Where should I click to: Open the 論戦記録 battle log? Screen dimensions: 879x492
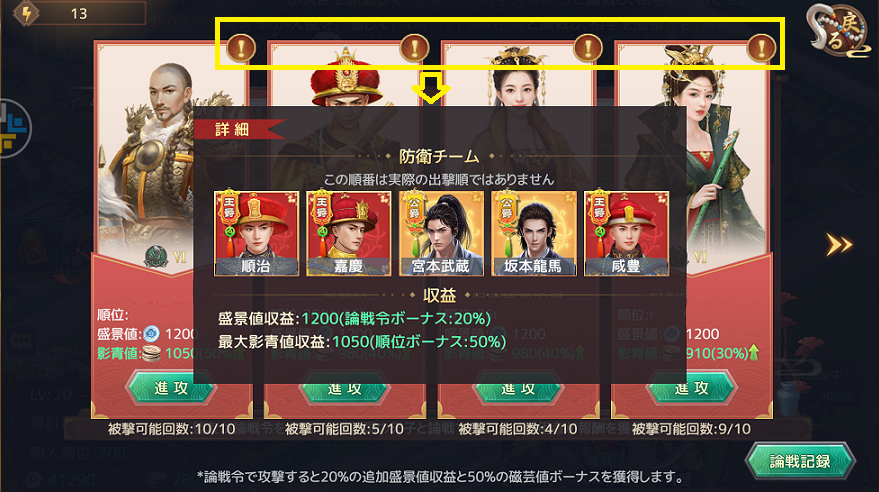tap(800, 462)
